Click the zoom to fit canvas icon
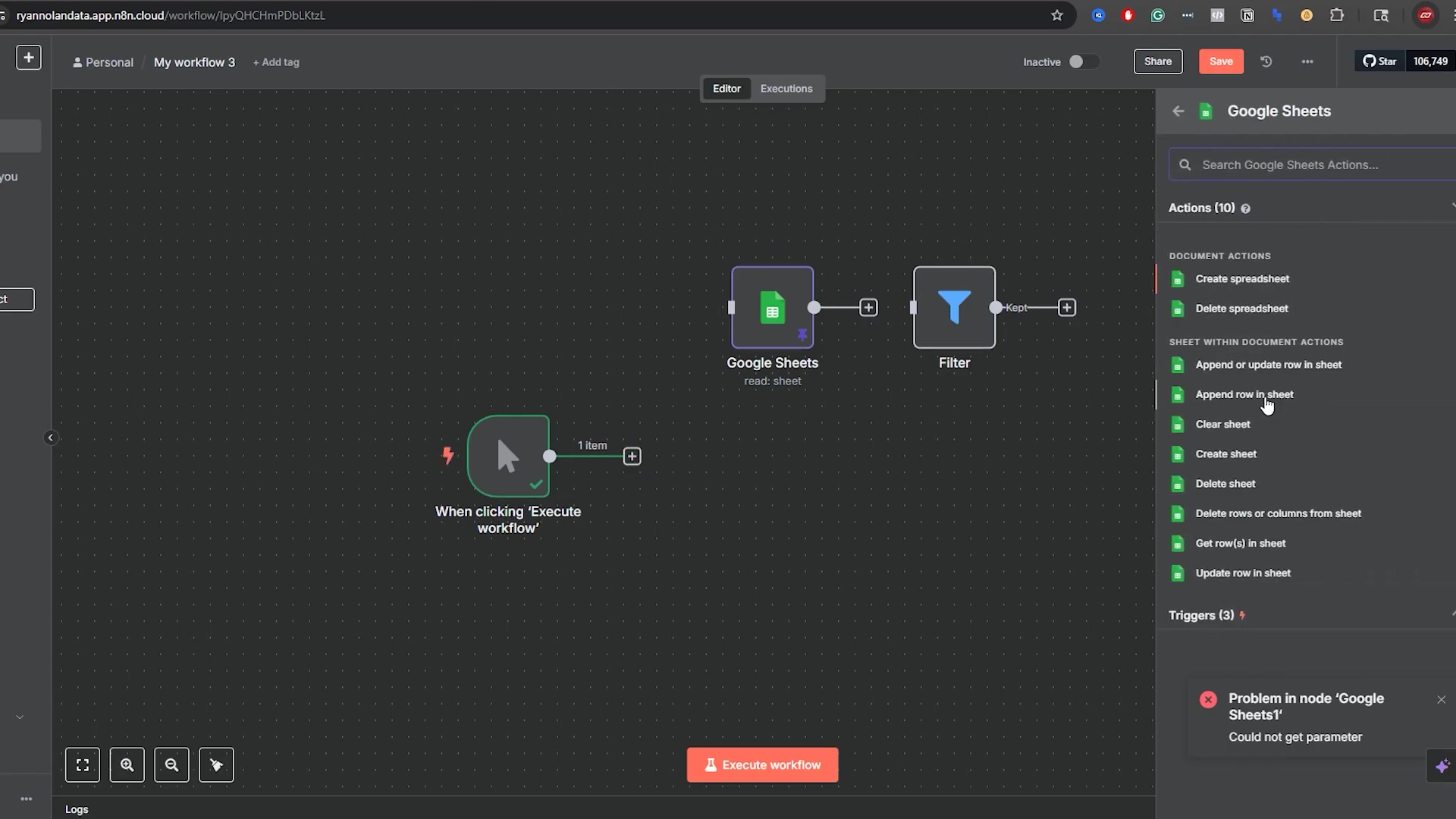Screen dimensions: 1456x819 (83, 765)
